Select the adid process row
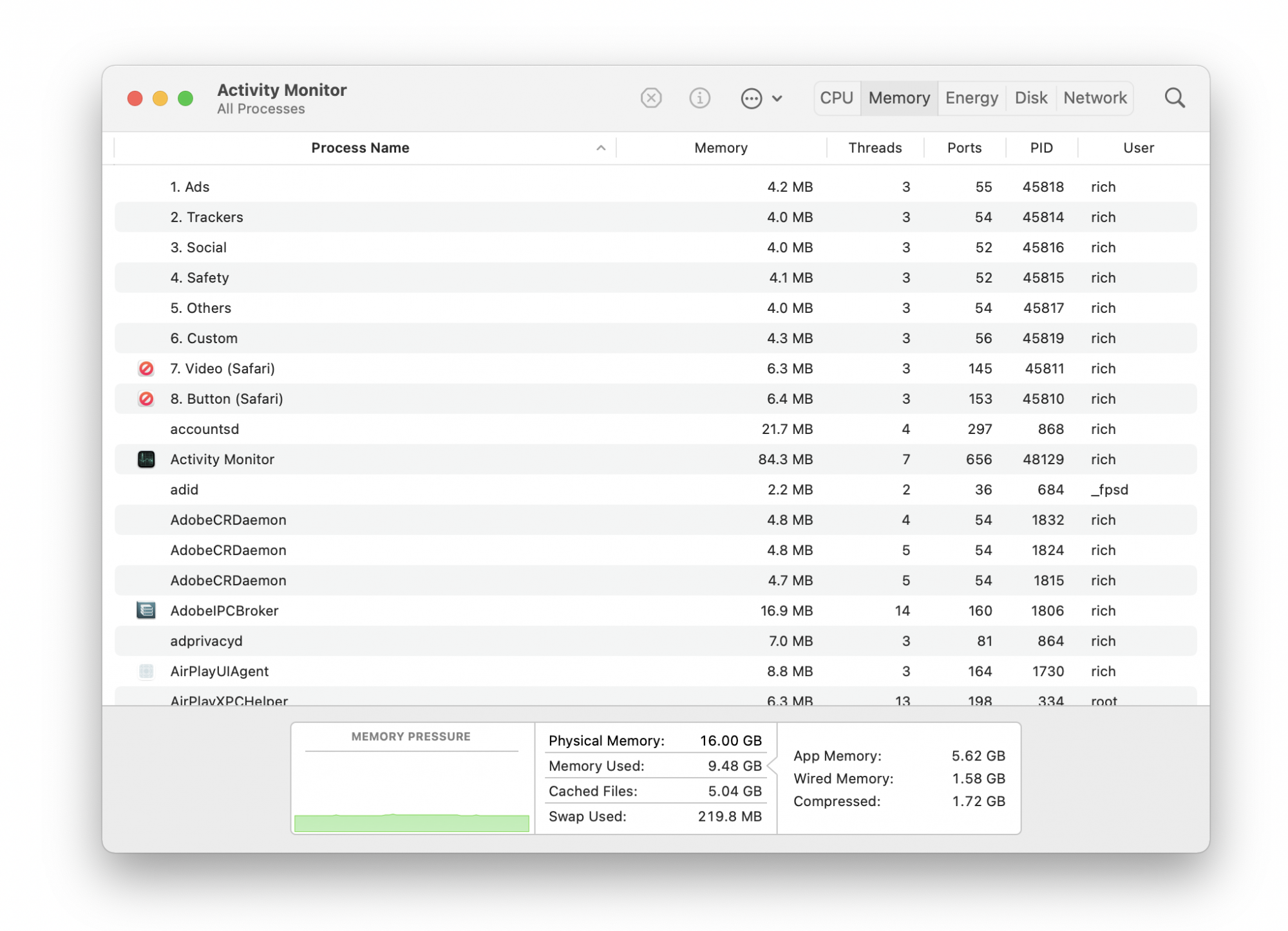 (656, 489)
